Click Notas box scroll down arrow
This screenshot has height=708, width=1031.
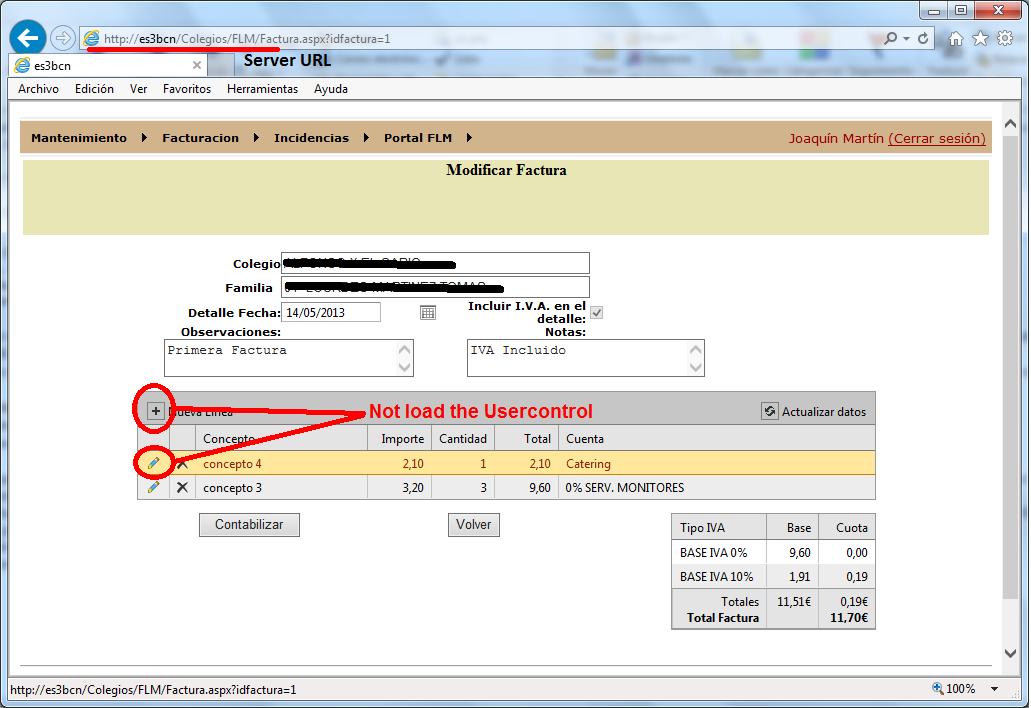[x=696, y=367]
